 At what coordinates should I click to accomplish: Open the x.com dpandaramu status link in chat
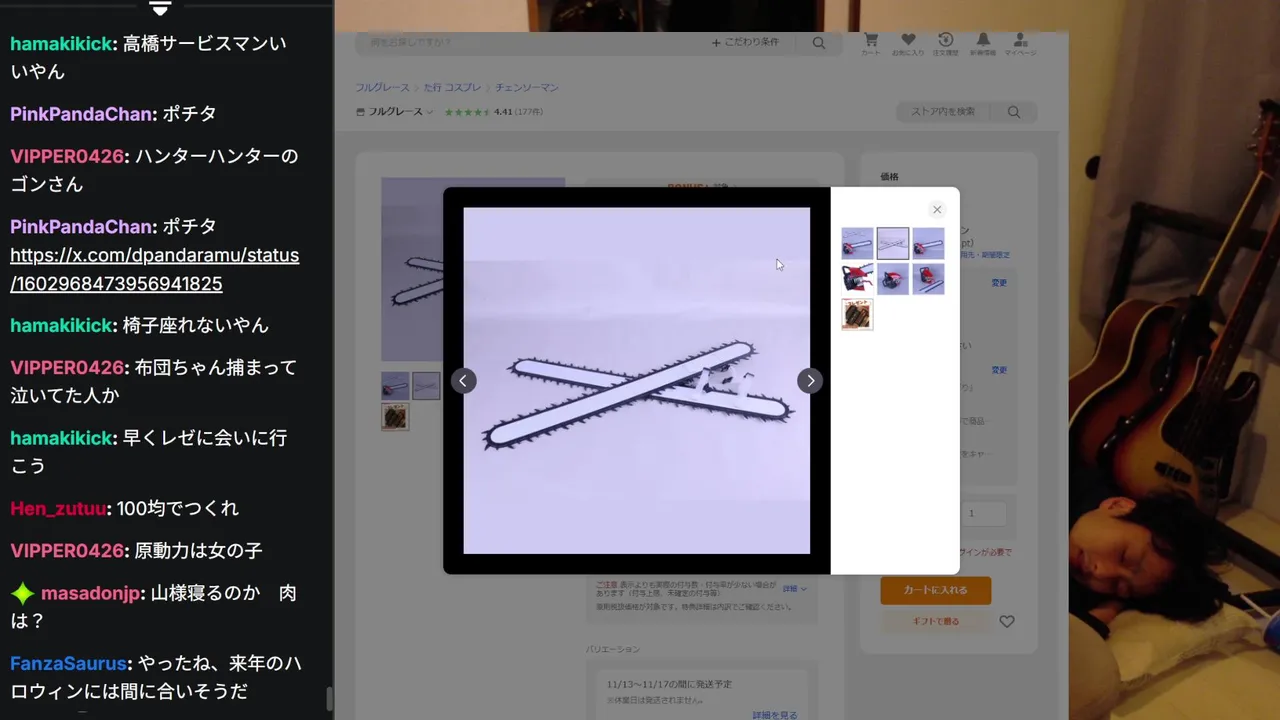(154, 269)
